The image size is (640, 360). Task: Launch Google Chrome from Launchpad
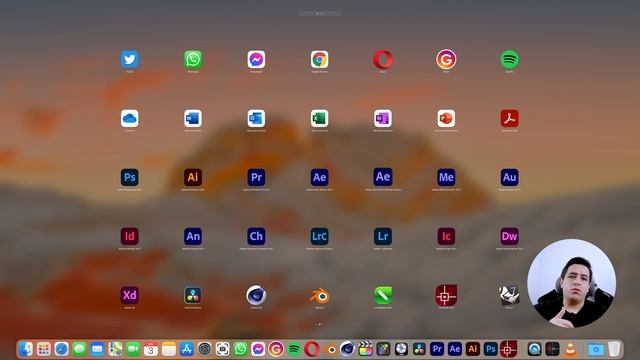[x=319, y=60]
